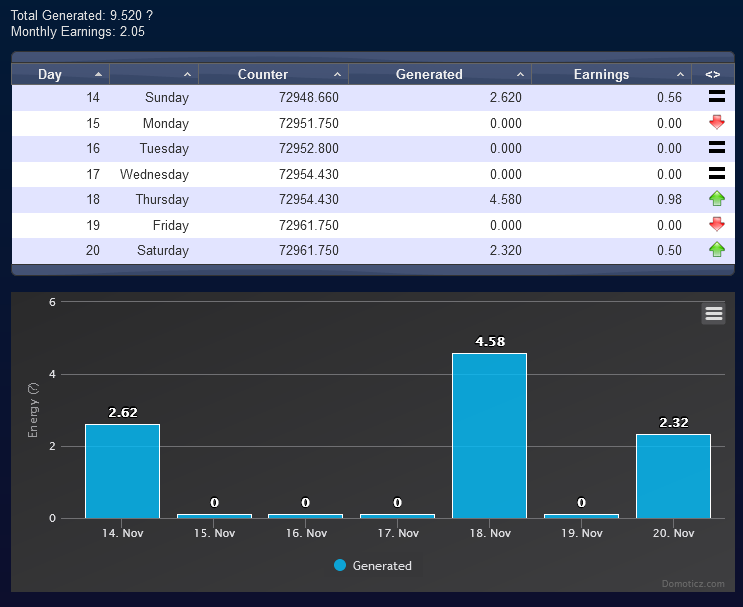Image resolution: width=743 pixels, height=607 pixels.
Task: Click counter value 72961.750 in Friday row
Action: (x=308, y=225)
